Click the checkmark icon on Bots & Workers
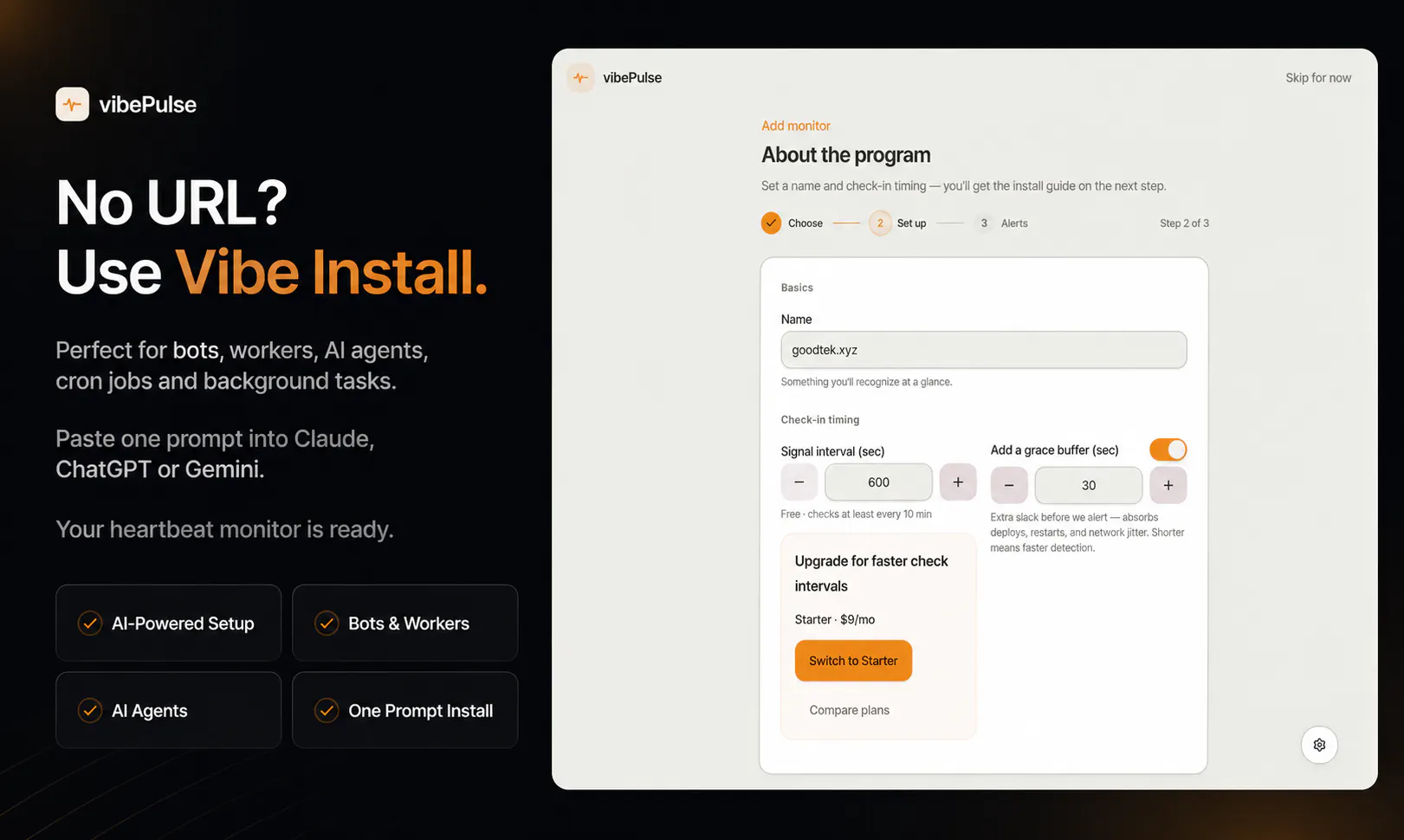Screen dimensions: 1404x840 (x=327, y=623)
